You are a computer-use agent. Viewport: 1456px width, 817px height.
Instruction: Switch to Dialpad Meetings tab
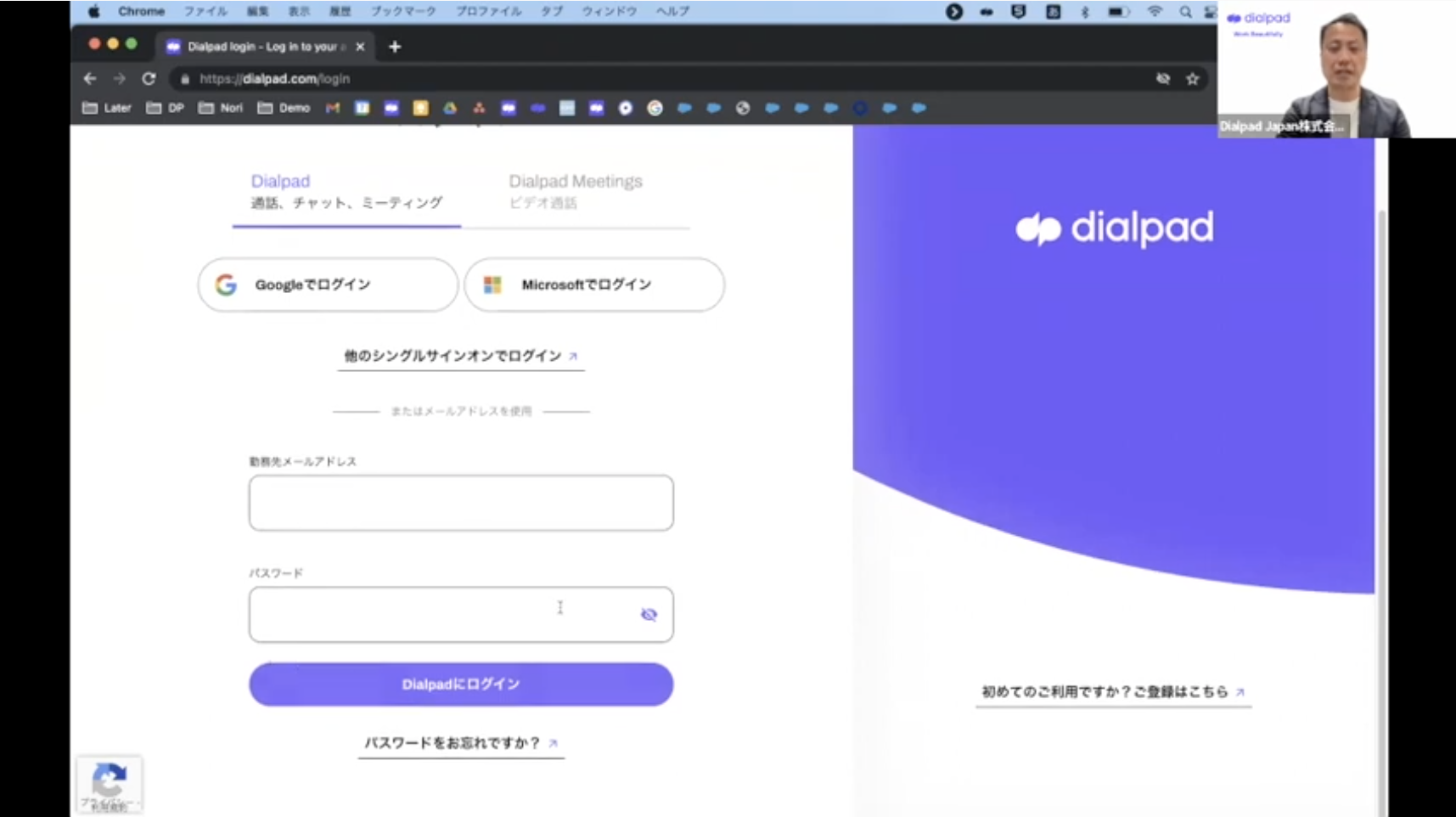pos(576,191)
